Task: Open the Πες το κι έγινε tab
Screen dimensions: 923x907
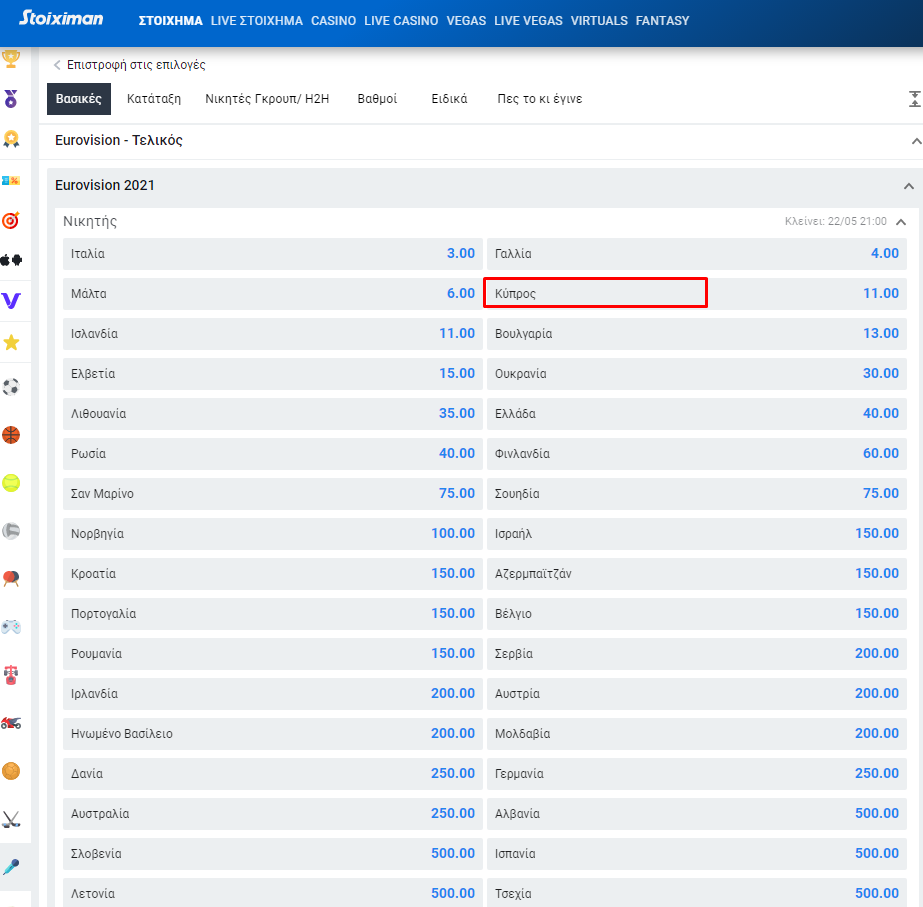Action: click(540, 99)
